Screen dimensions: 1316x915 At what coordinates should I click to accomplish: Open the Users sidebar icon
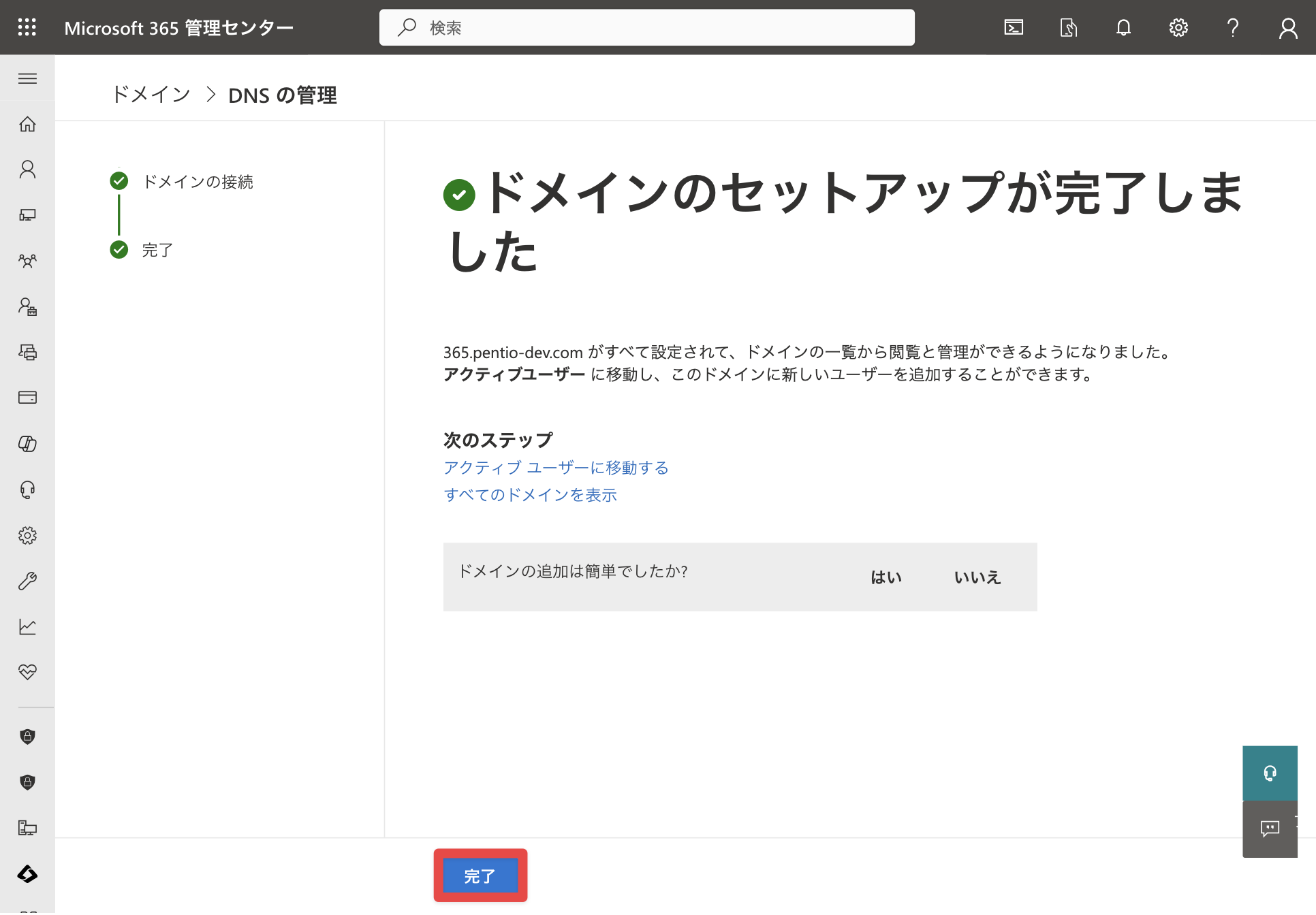[27, 170]
